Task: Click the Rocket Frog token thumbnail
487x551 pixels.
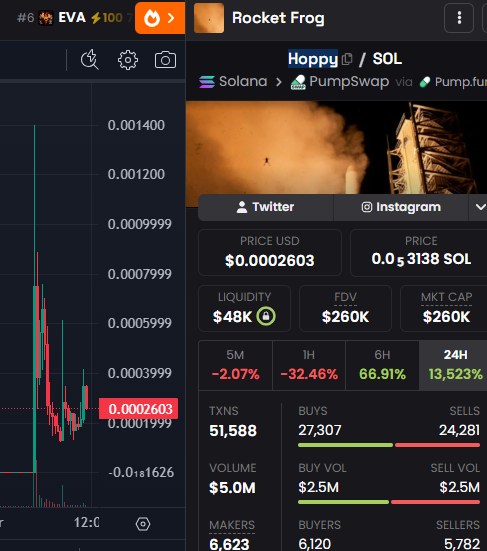Action: point(209,18)
